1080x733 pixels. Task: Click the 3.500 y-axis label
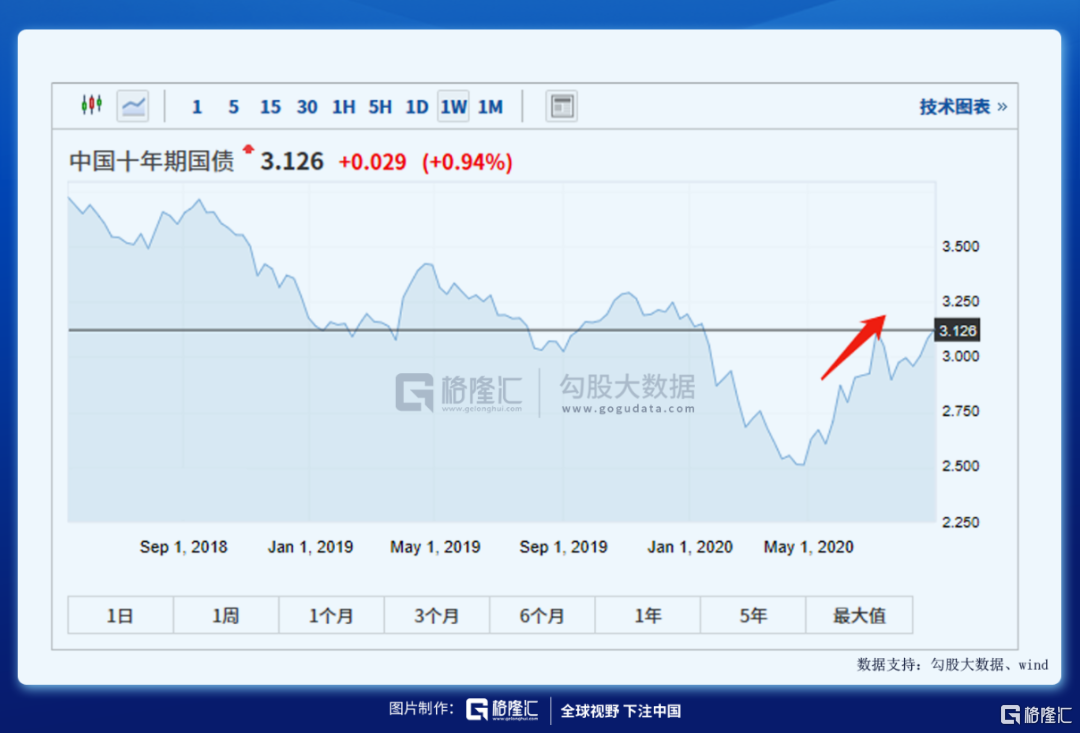960,247
